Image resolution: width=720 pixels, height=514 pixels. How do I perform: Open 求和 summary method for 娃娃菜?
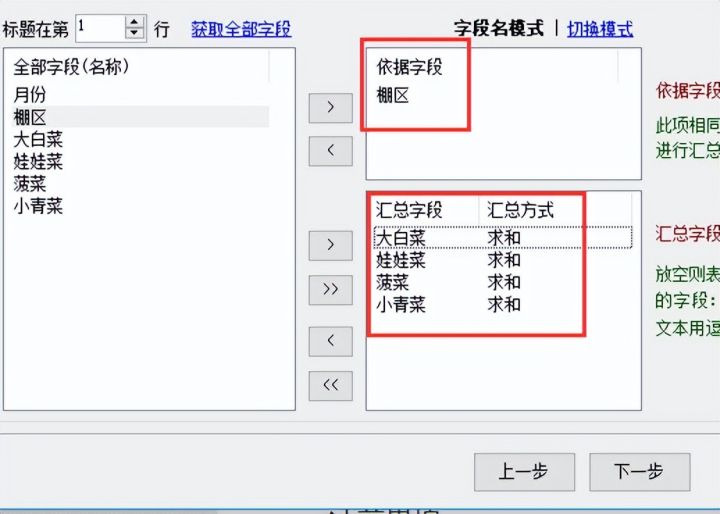click(504, 260)
